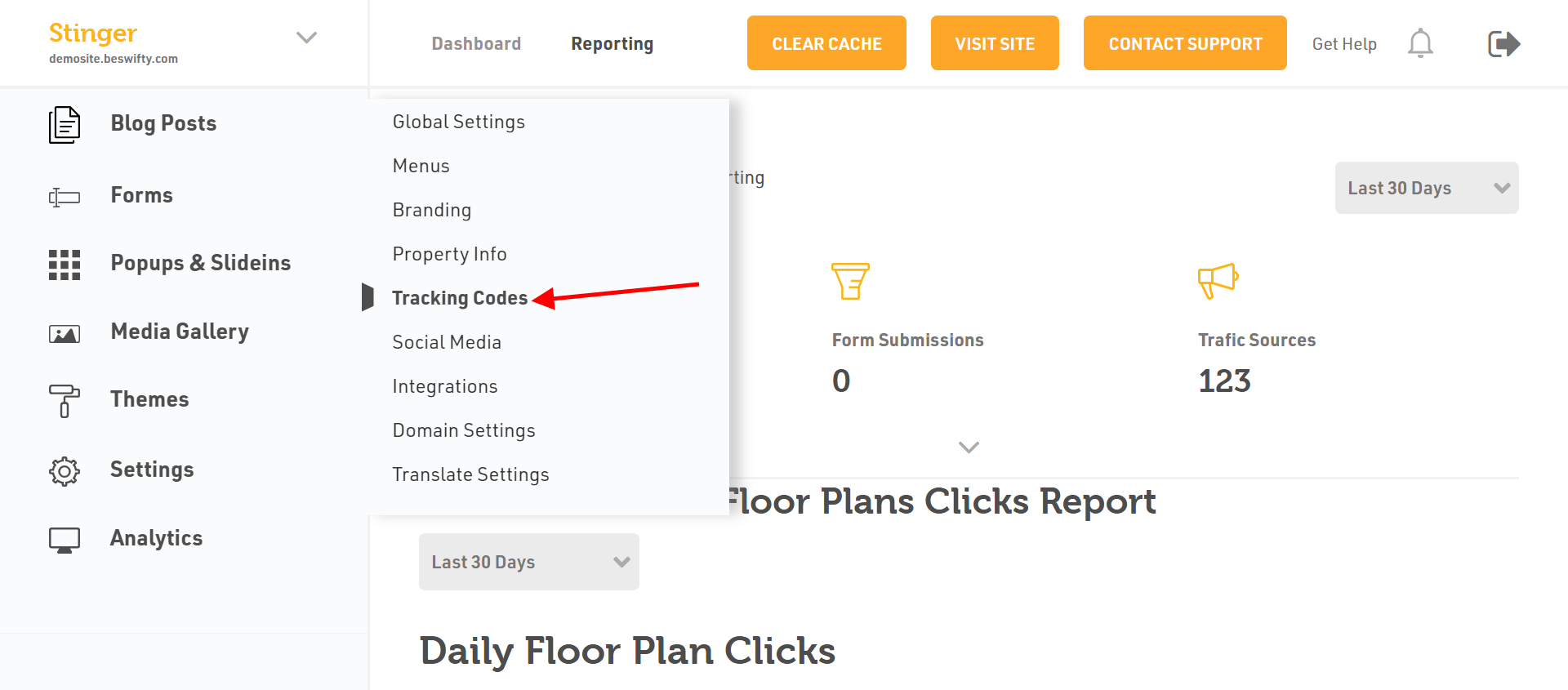Viewport: 1568px width, 690px height.
Task: Switch to the Reporting tab
Action: (x=612, y=44)
